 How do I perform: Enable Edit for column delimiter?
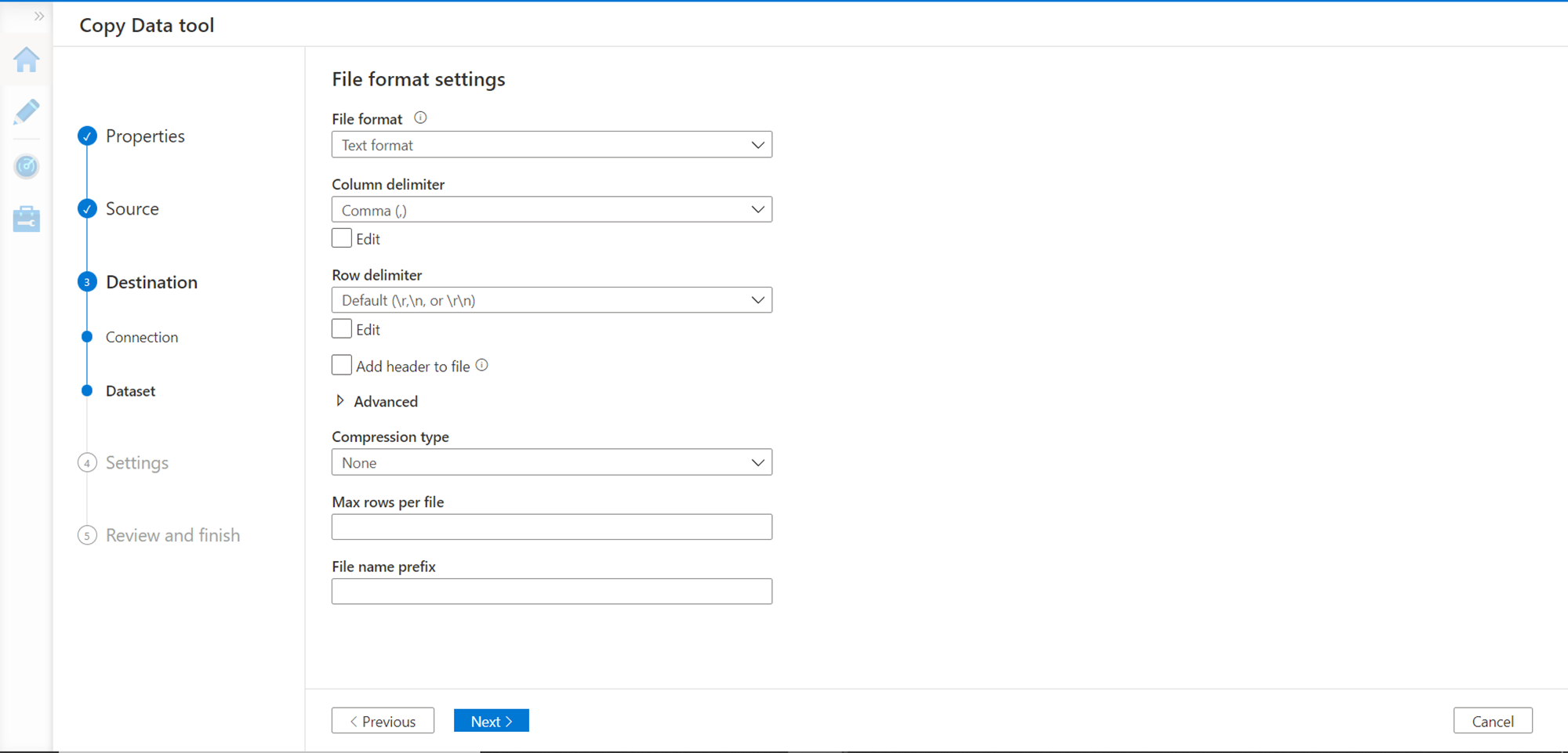(x=342, y=238)
